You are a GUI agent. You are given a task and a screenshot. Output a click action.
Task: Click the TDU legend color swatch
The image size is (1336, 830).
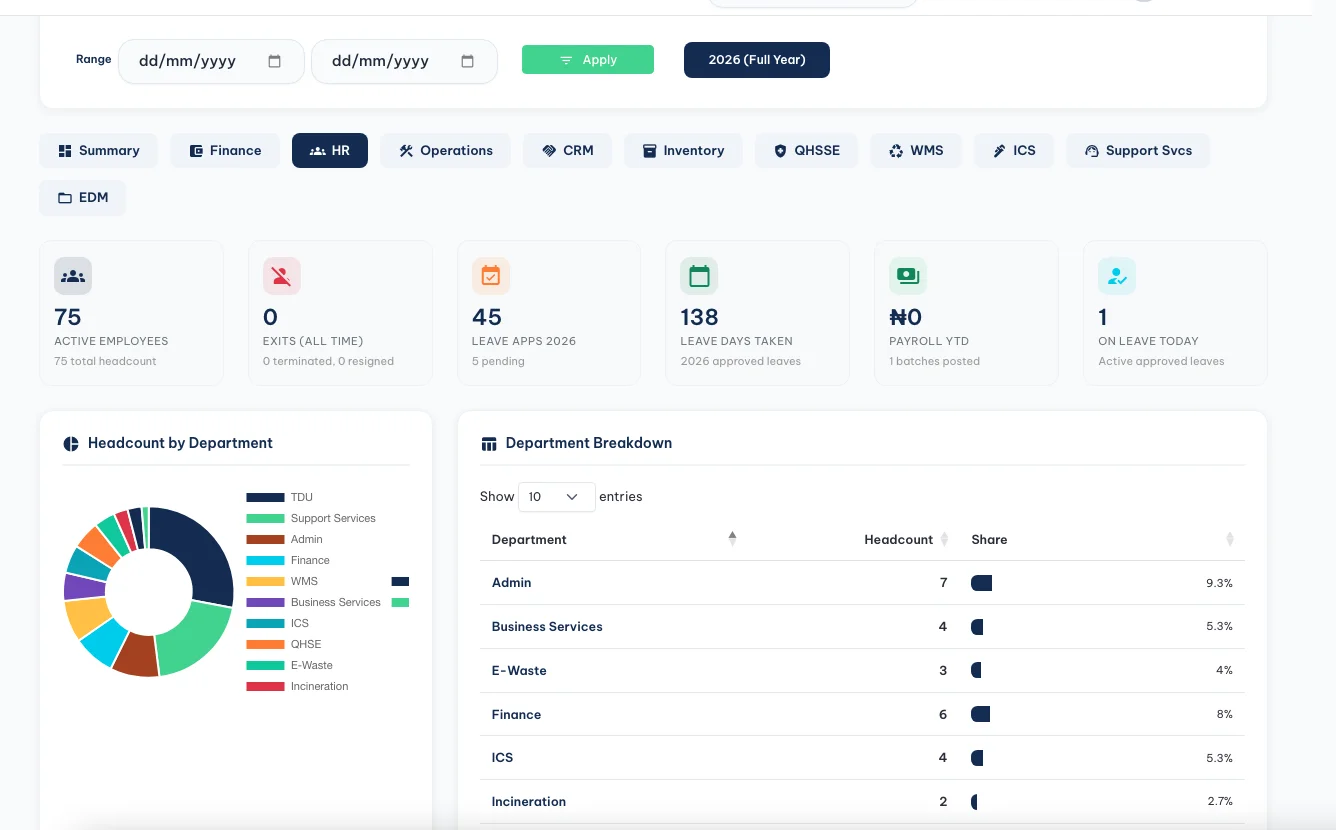click(x=266, y=498)
